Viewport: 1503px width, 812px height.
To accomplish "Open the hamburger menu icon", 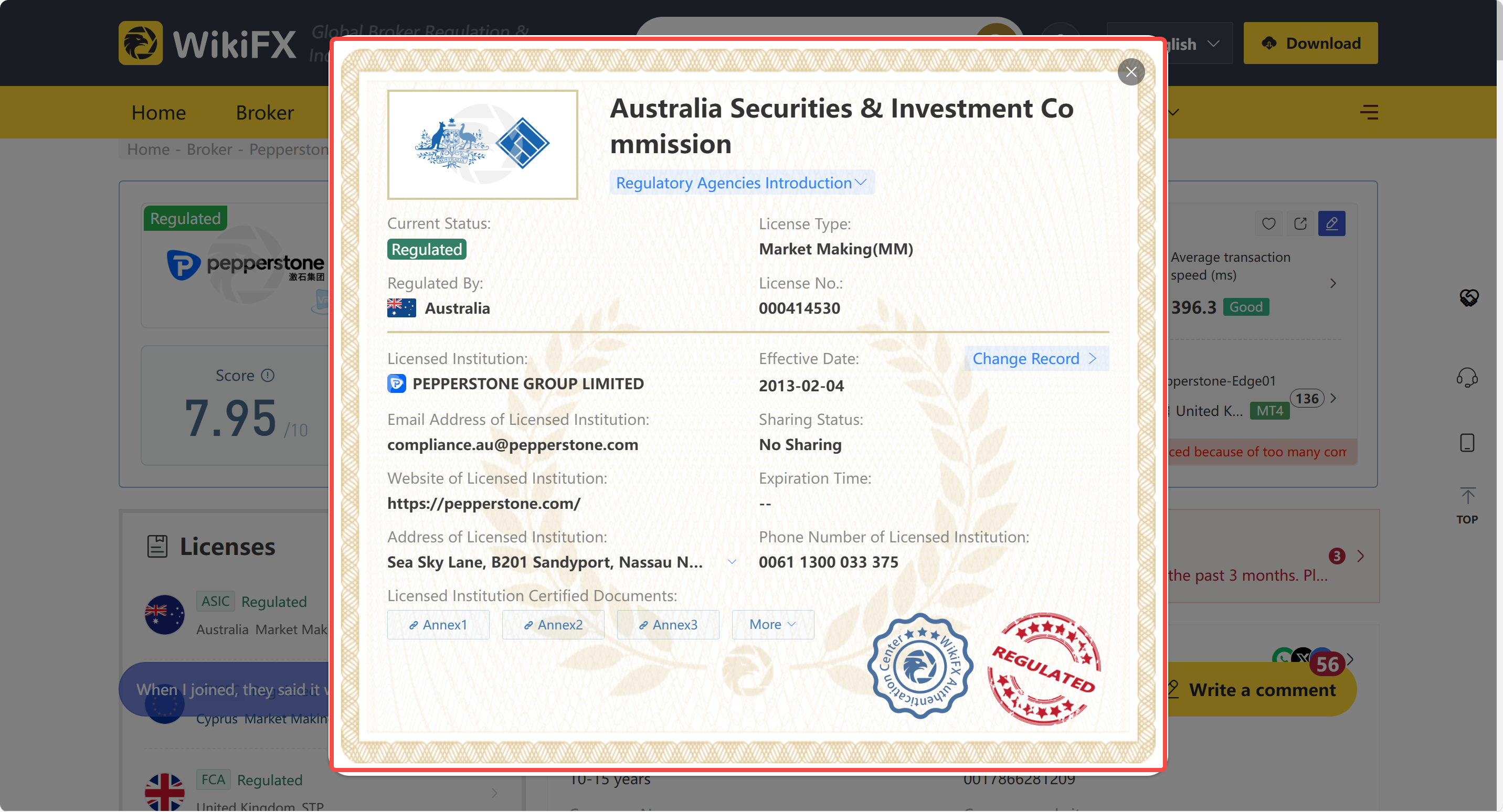I will pos(1369,112).
